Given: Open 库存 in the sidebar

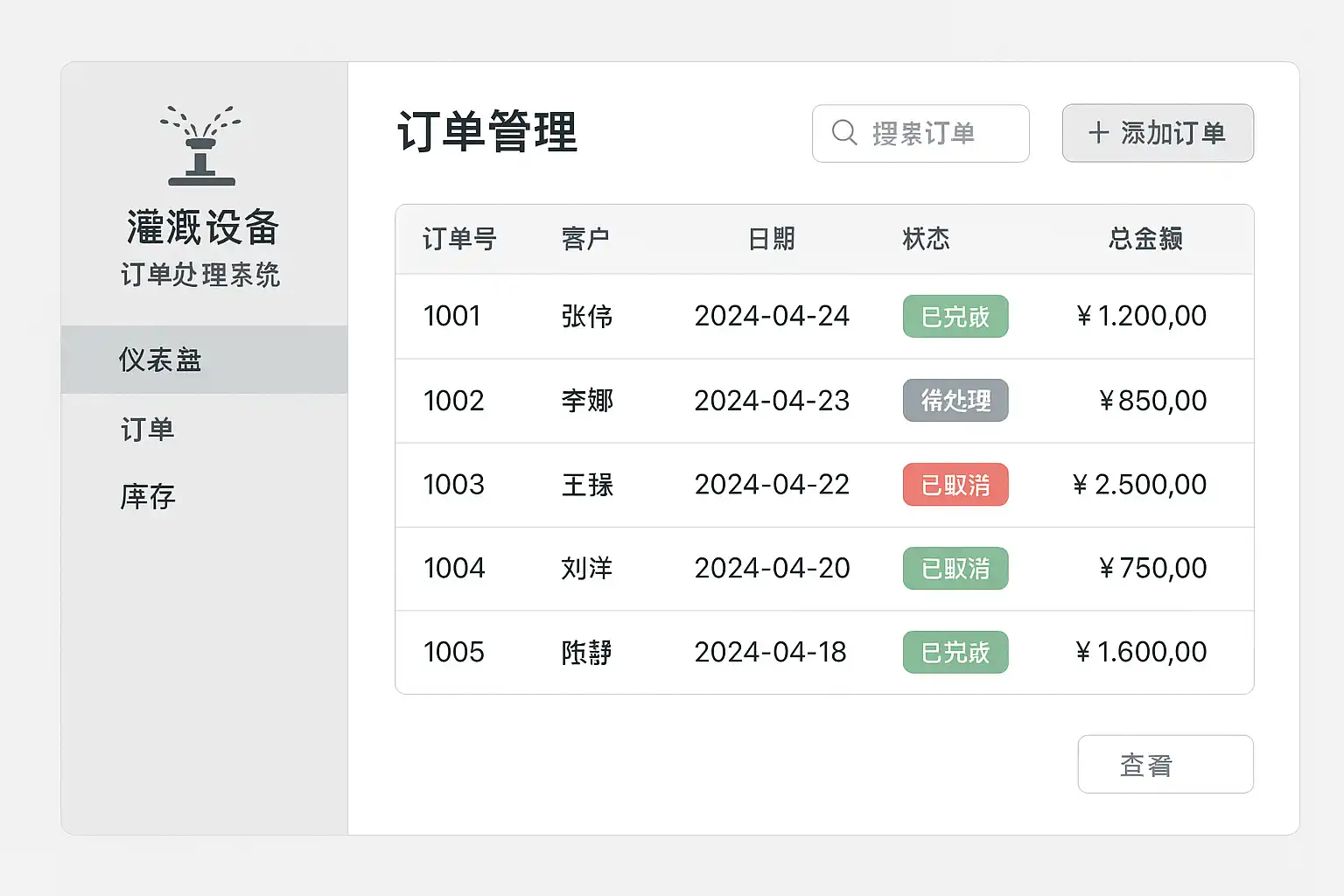Looking at the screenshot, I should (148, 496).
